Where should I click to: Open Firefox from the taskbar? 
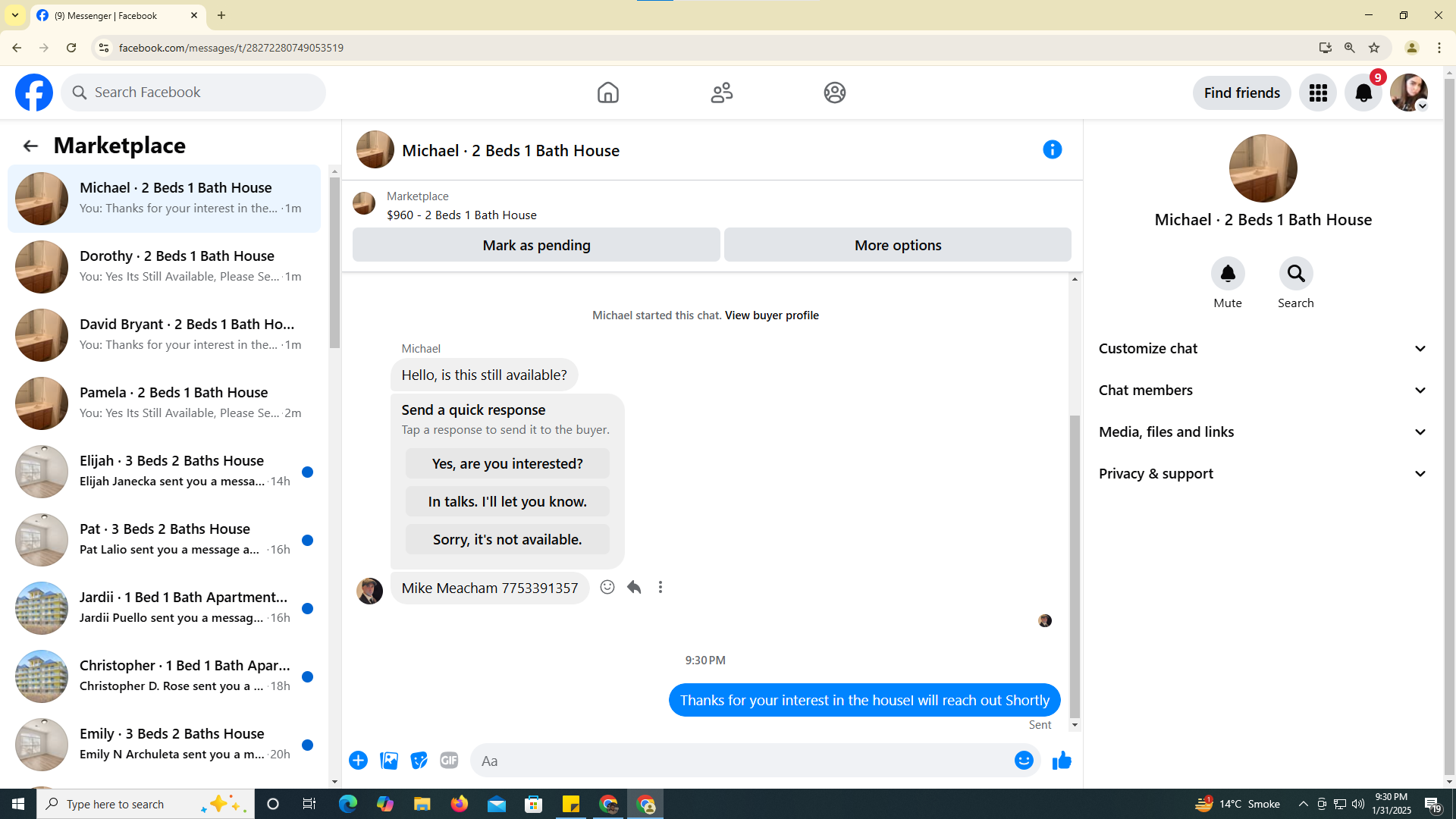tap(460, 804)
